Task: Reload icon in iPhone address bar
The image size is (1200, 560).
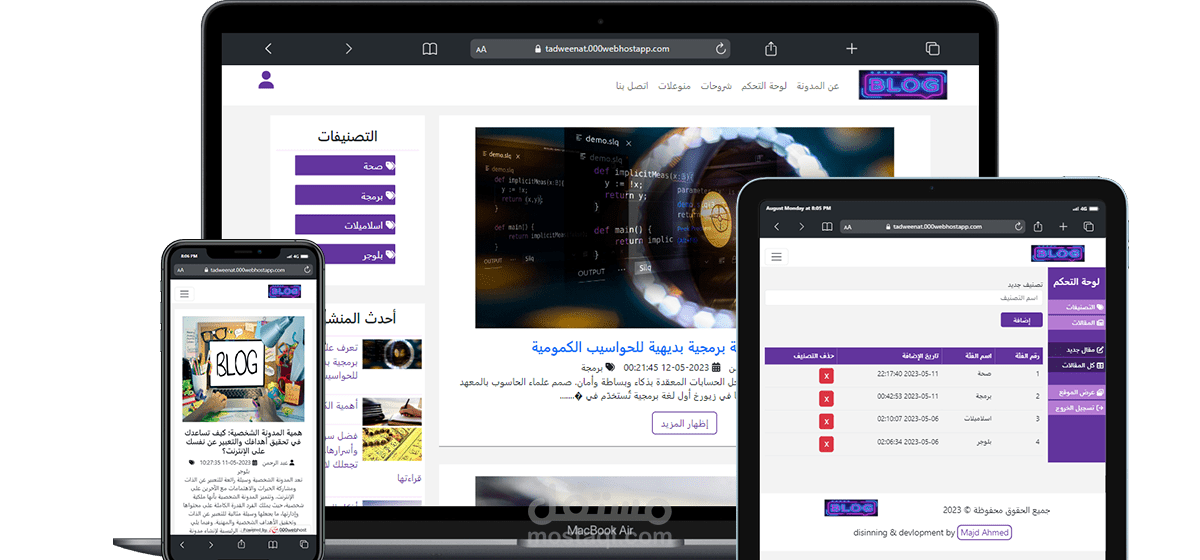Action: pos(307,270)
